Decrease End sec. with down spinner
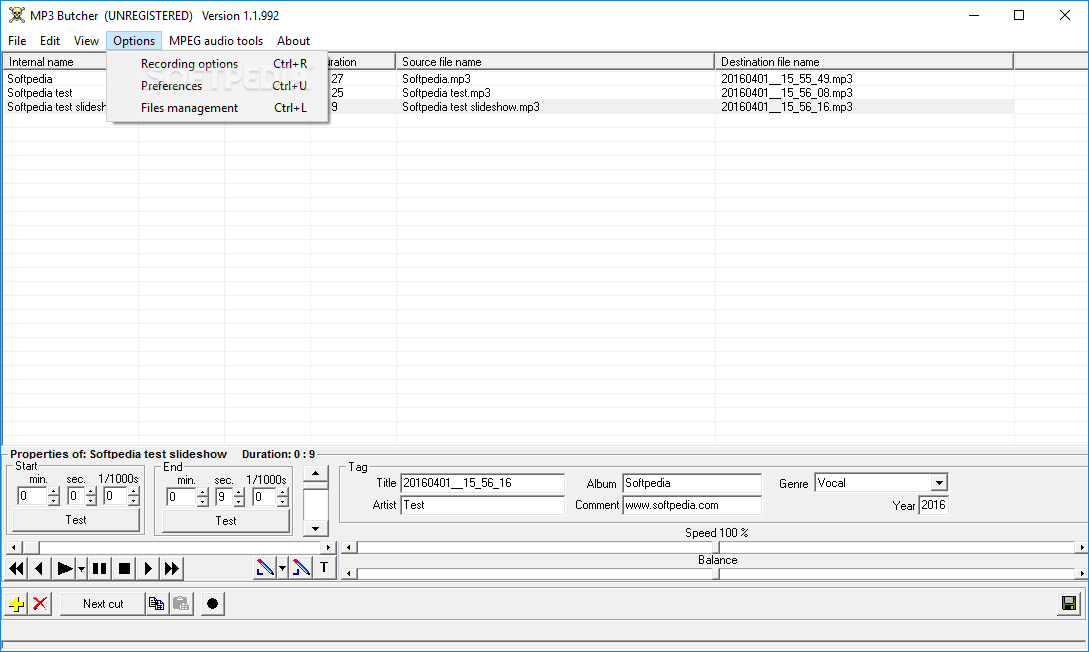 (240, 501)
